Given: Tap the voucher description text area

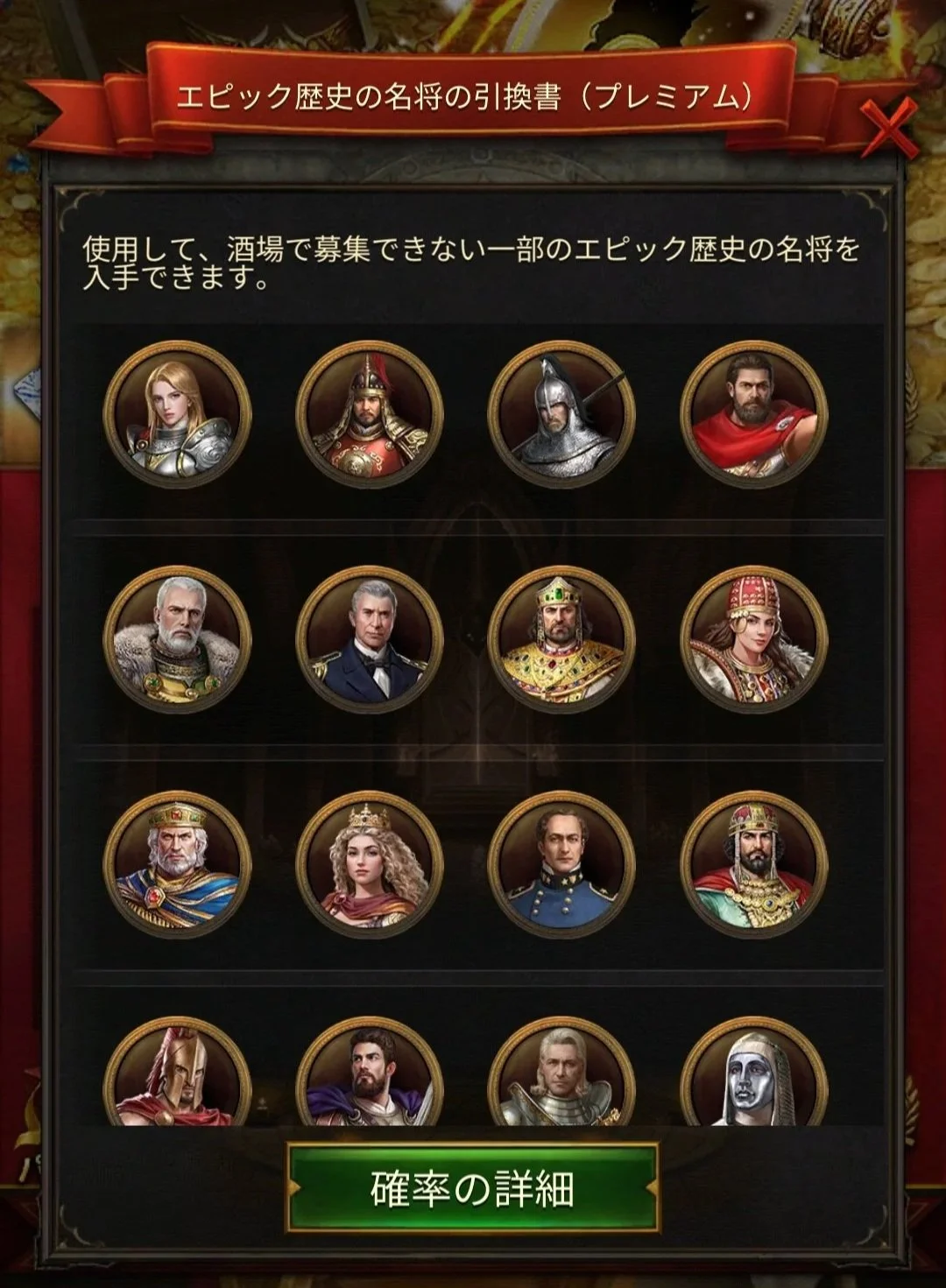Looking at the screenshot, I should [x=471, y=263].
